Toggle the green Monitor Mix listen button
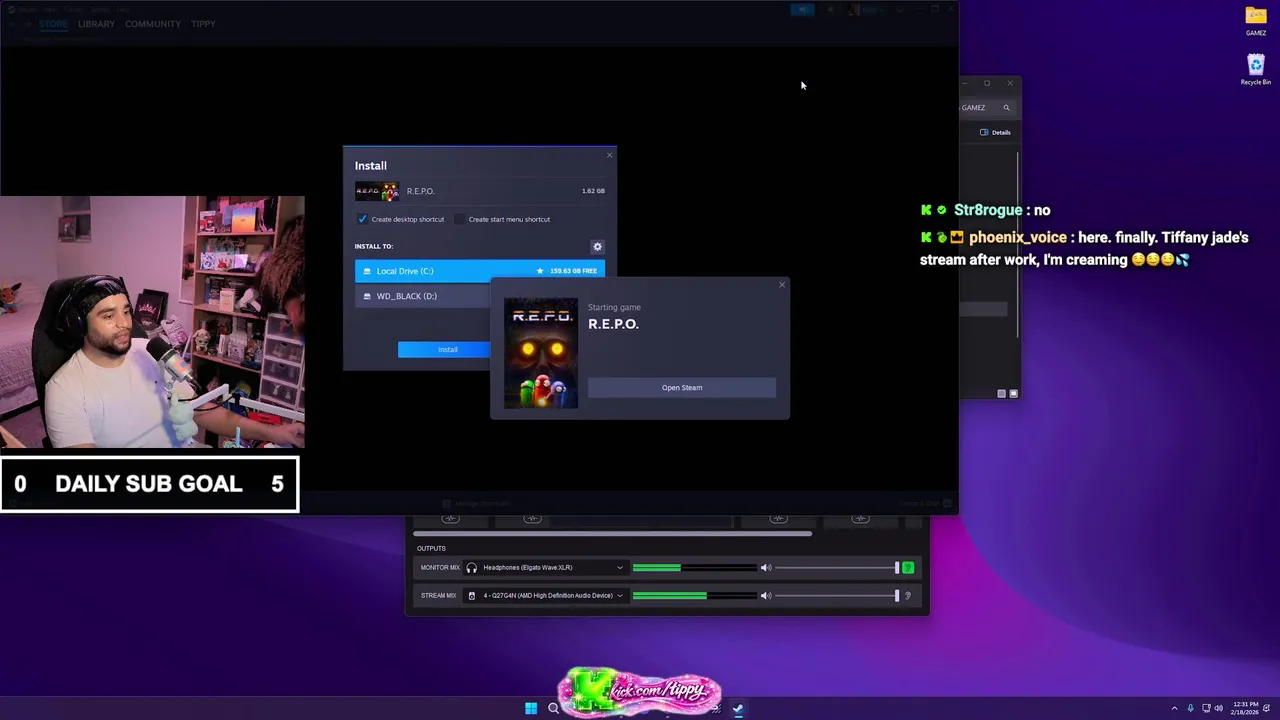The height and width of the screenshot is (720, 1280). (x=908, y=568)
